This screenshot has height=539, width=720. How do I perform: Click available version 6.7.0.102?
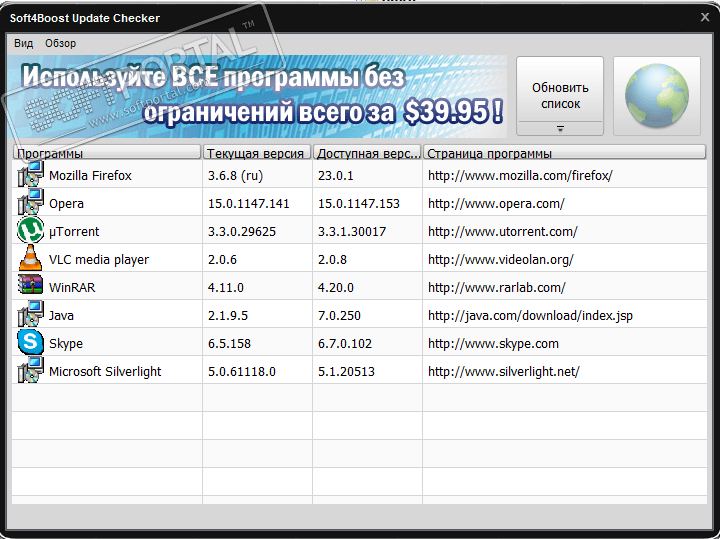(x=345, y=343)
